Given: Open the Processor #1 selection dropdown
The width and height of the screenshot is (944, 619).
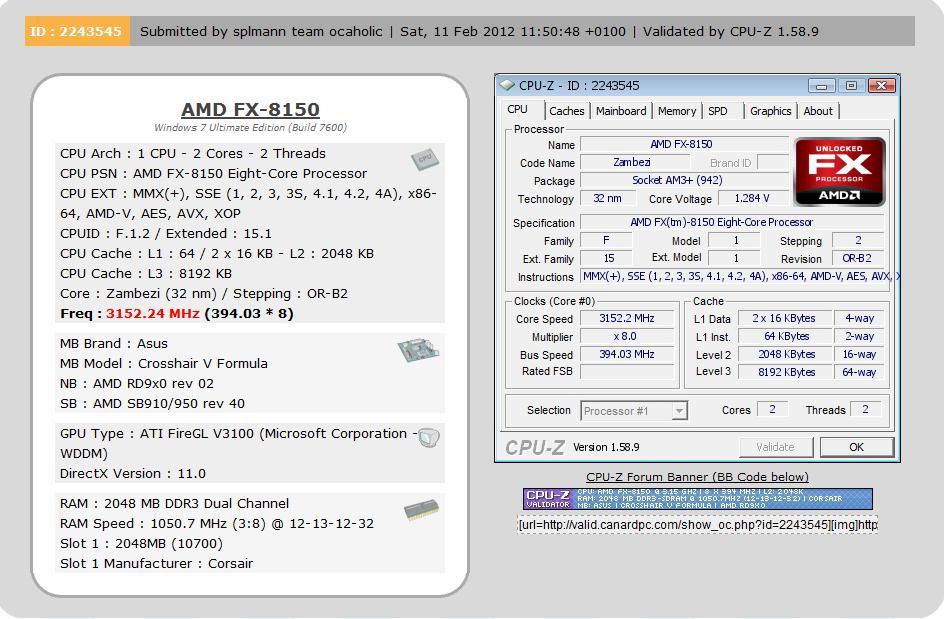Looking at the screenshot, I should 634,411.
